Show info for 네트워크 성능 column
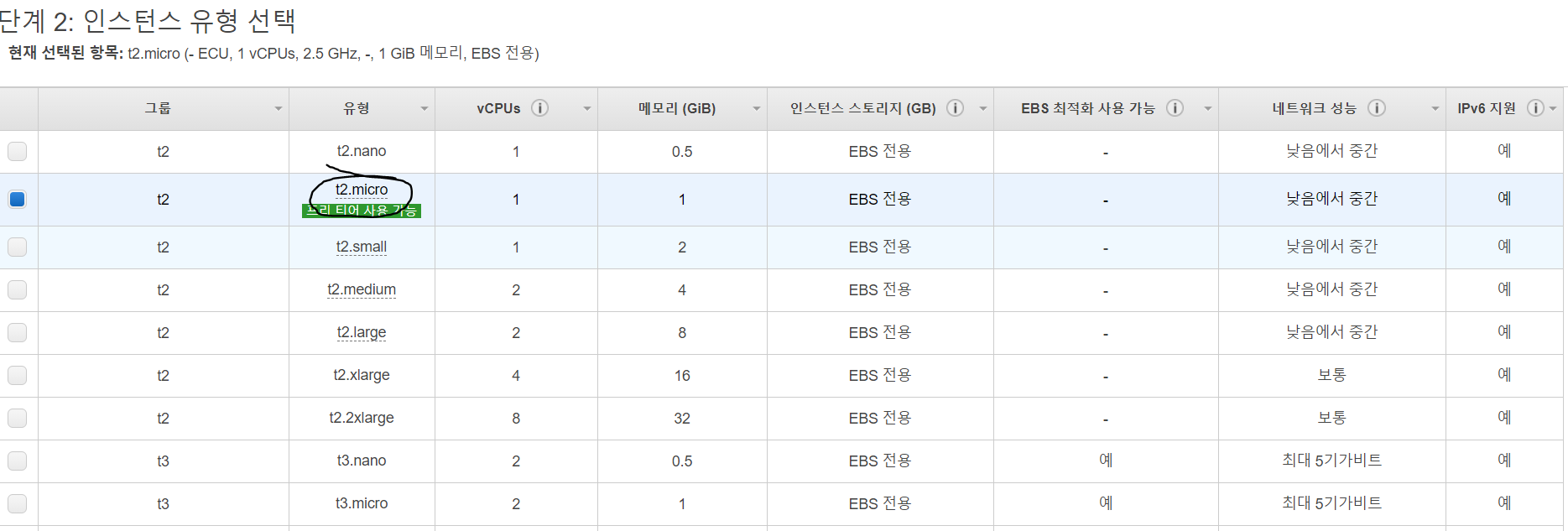The image size is (1568, 531). coord(1377,108)
